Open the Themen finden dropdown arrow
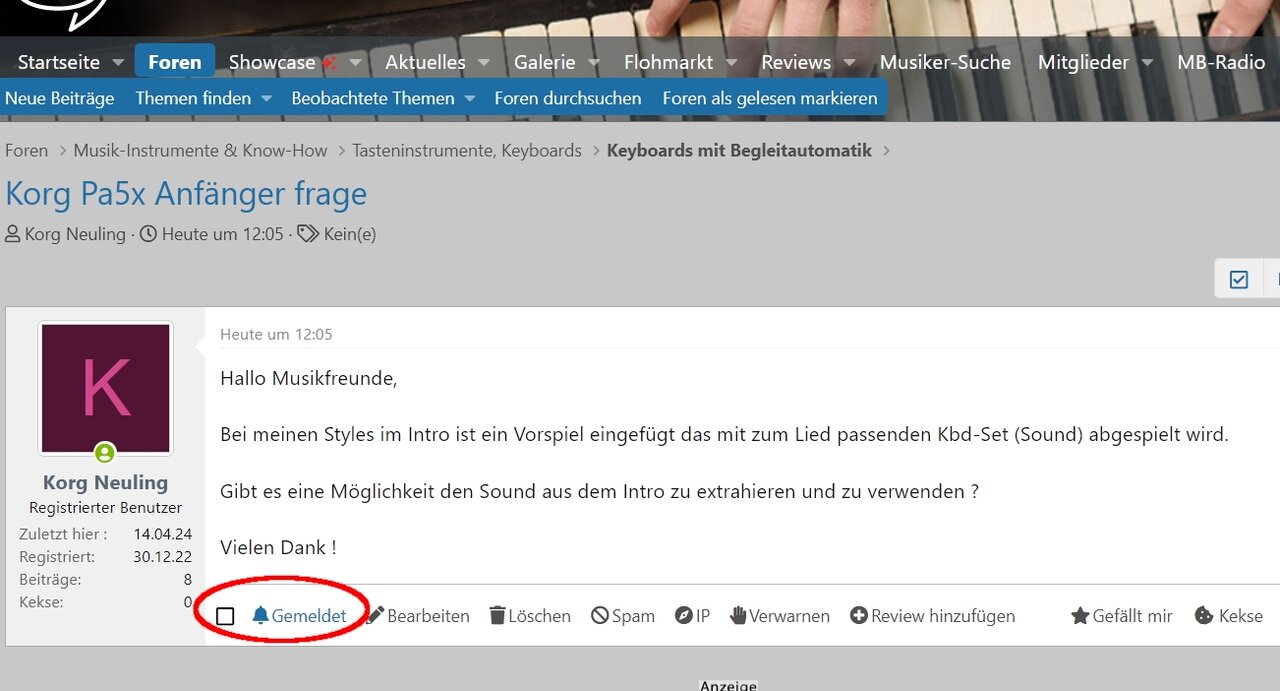This screenshot has height=691, width=1280. coord(267,99)
